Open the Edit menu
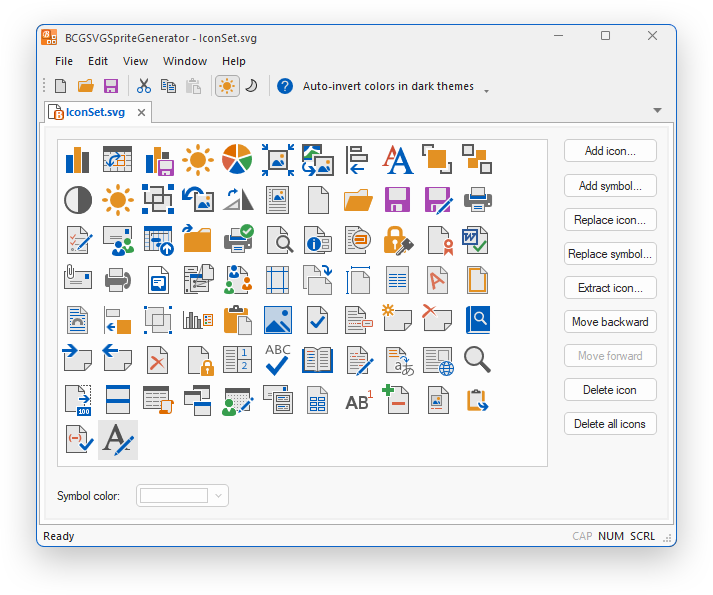This screenshot has height=595, width=713. tap(98, 61)
